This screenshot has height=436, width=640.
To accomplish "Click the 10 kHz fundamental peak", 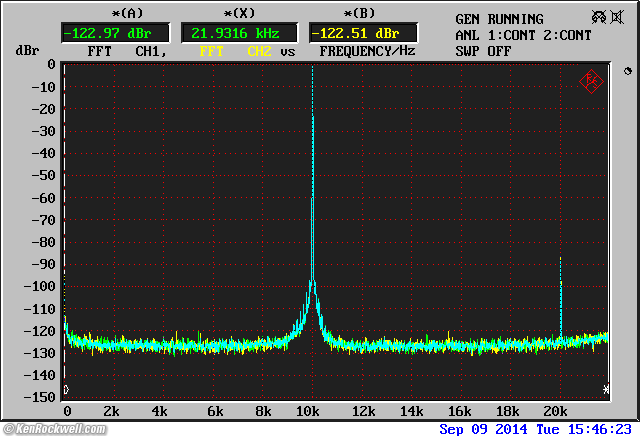I will 312,120.
